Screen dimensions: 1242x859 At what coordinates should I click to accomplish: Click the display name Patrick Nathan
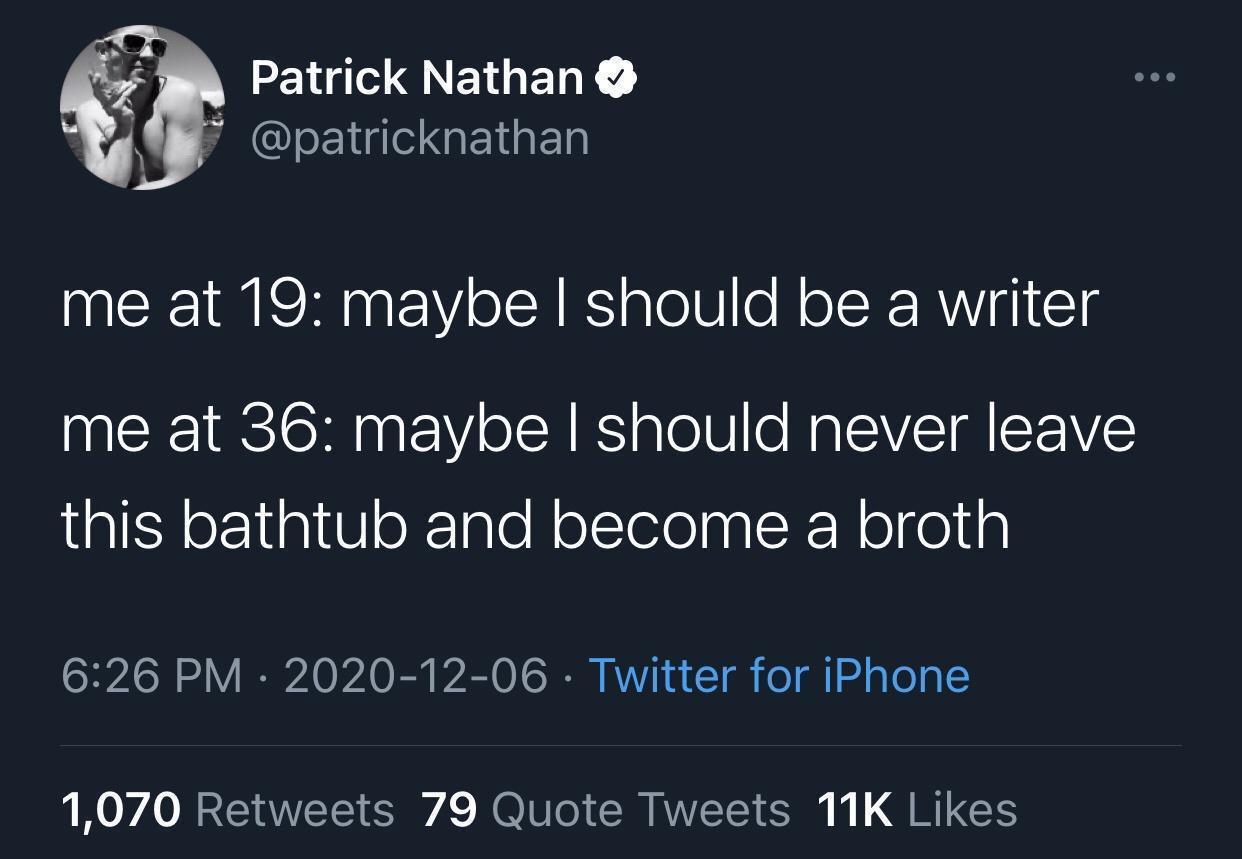(x=416, y=77)
